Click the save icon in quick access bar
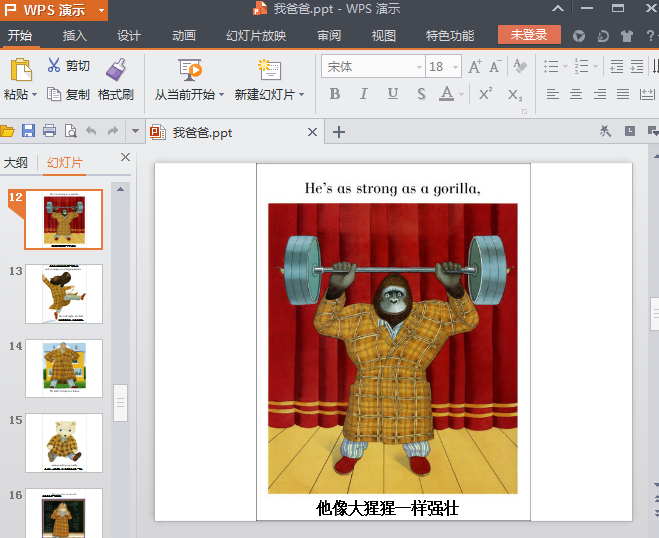The image size is (659, 538). (28, 131)
